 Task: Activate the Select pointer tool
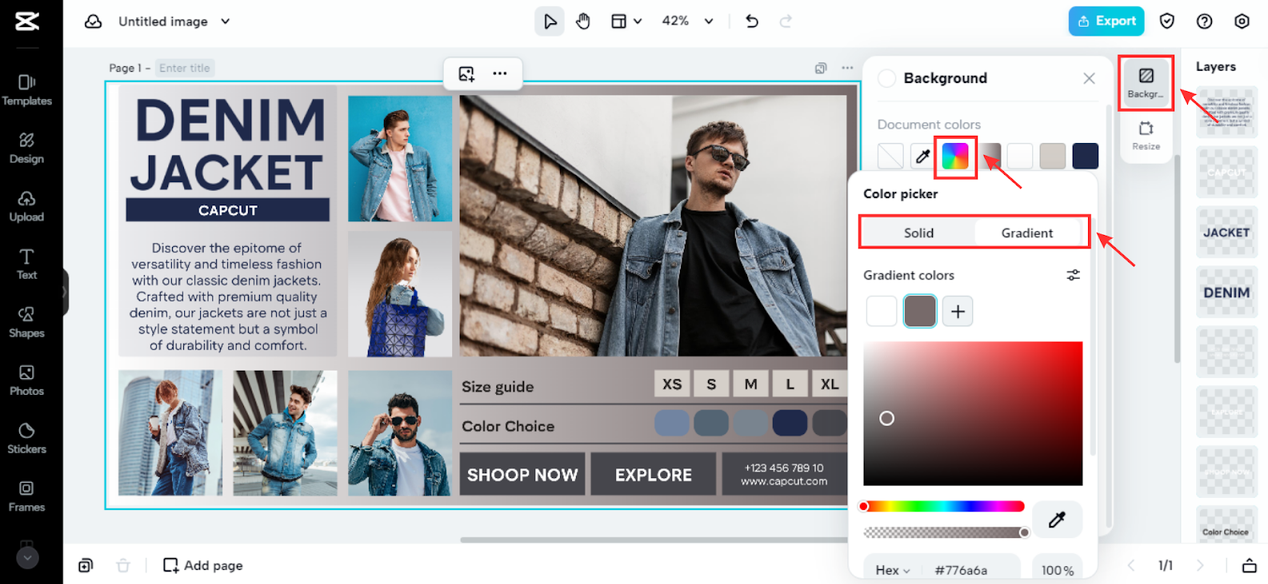(x=549, y=21)
